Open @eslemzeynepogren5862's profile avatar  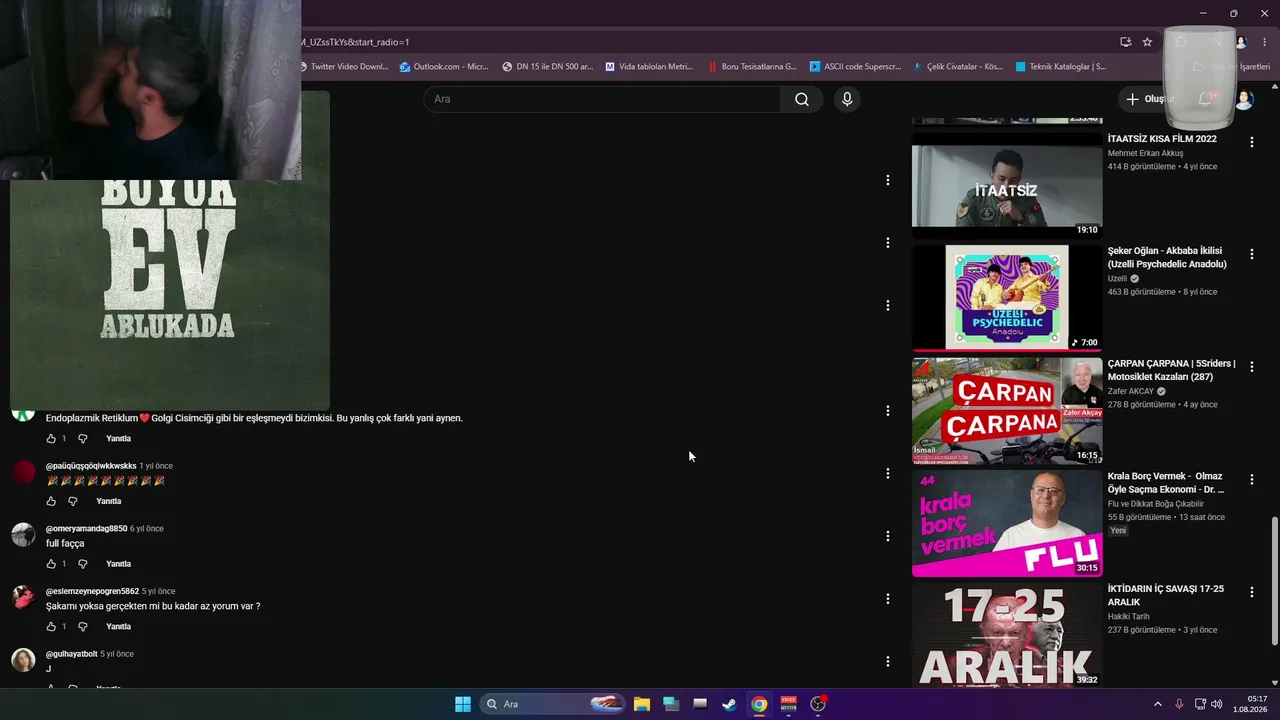pos(23,597)
